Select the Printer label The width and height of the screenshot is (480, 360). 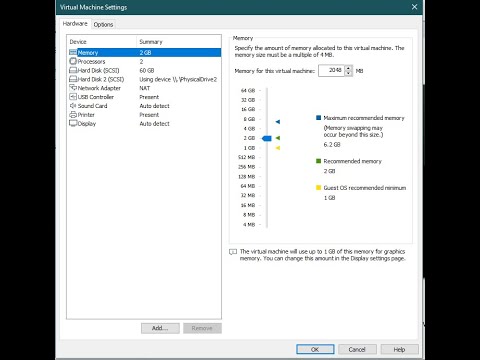coord(86,115)
